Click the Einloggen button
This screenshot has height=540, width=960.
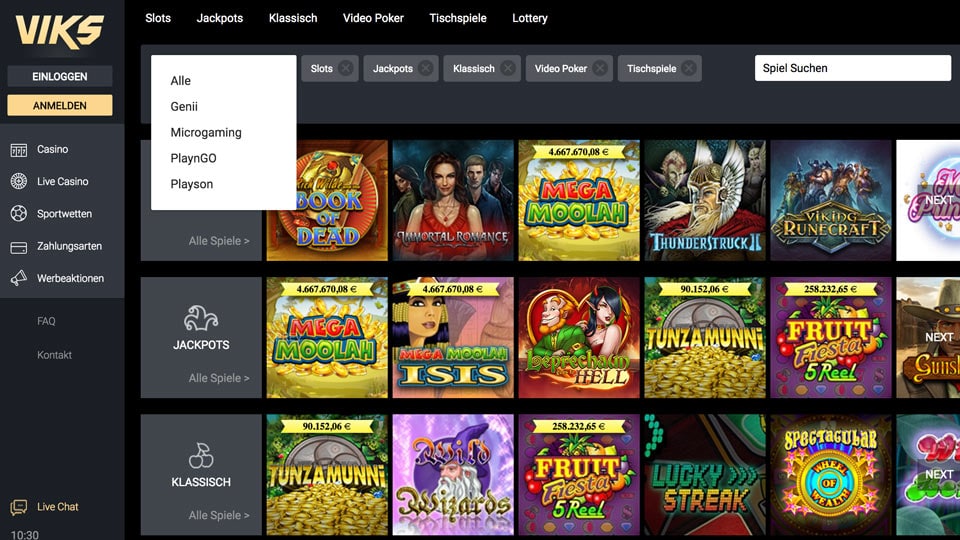[60, 77]
